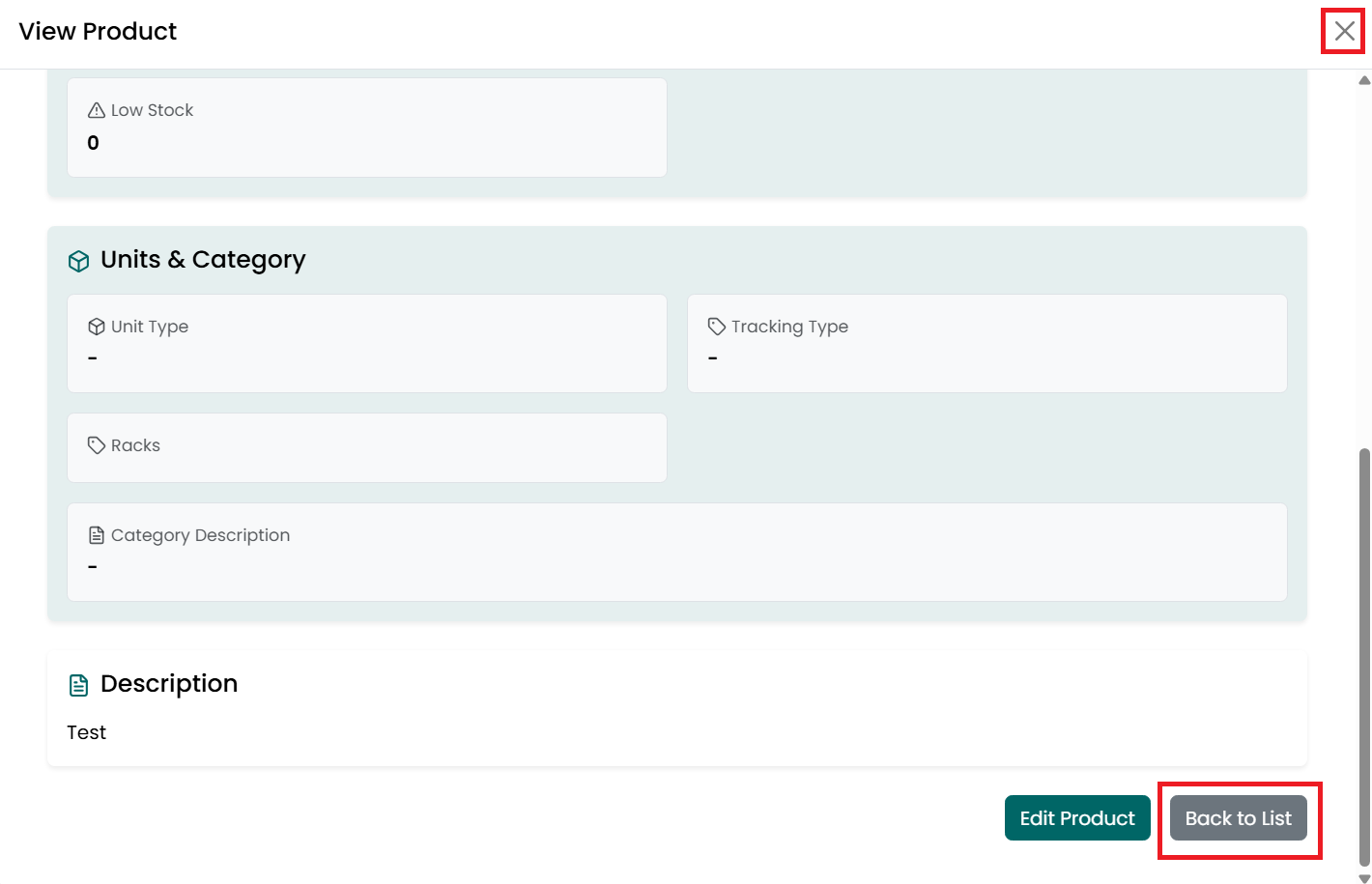Click the scrollbar down arrow
The image size is (1372, 884).
coord(1364,878)
